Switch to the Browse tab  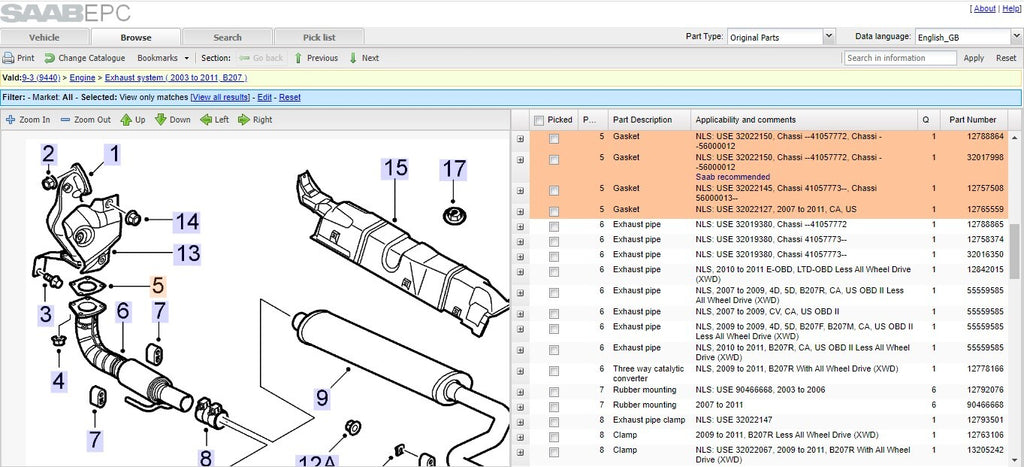[136, 37]
